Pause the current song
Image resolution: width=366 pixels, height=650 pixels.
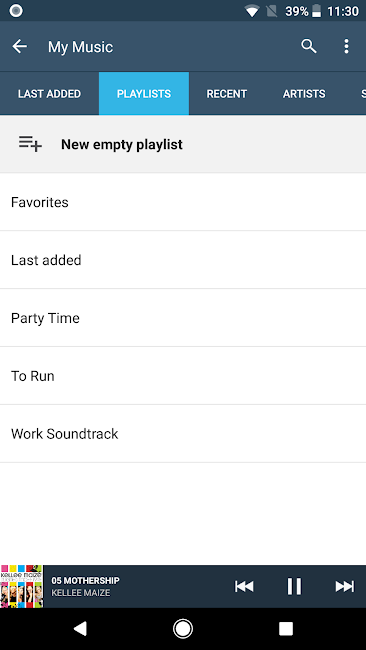[x=294, y=586]
